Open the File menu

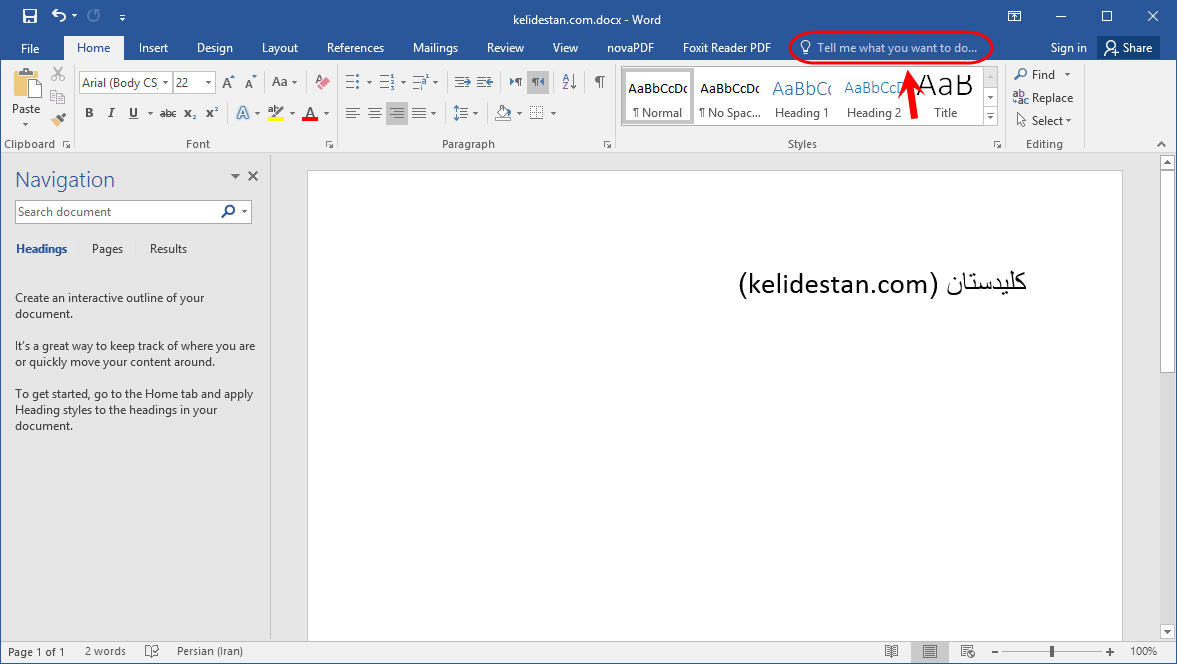pyautogui.click(x=30, y=48)
